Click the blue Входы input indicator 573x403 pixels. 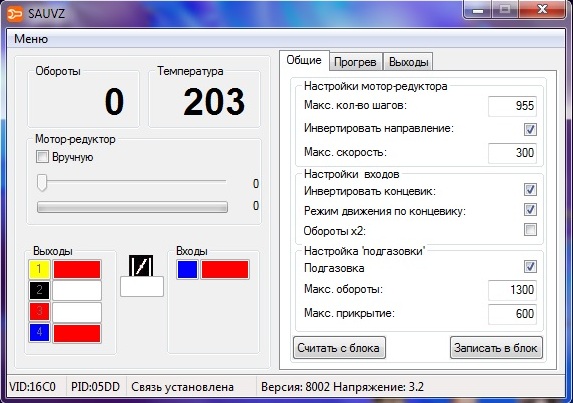click(187, 270)
